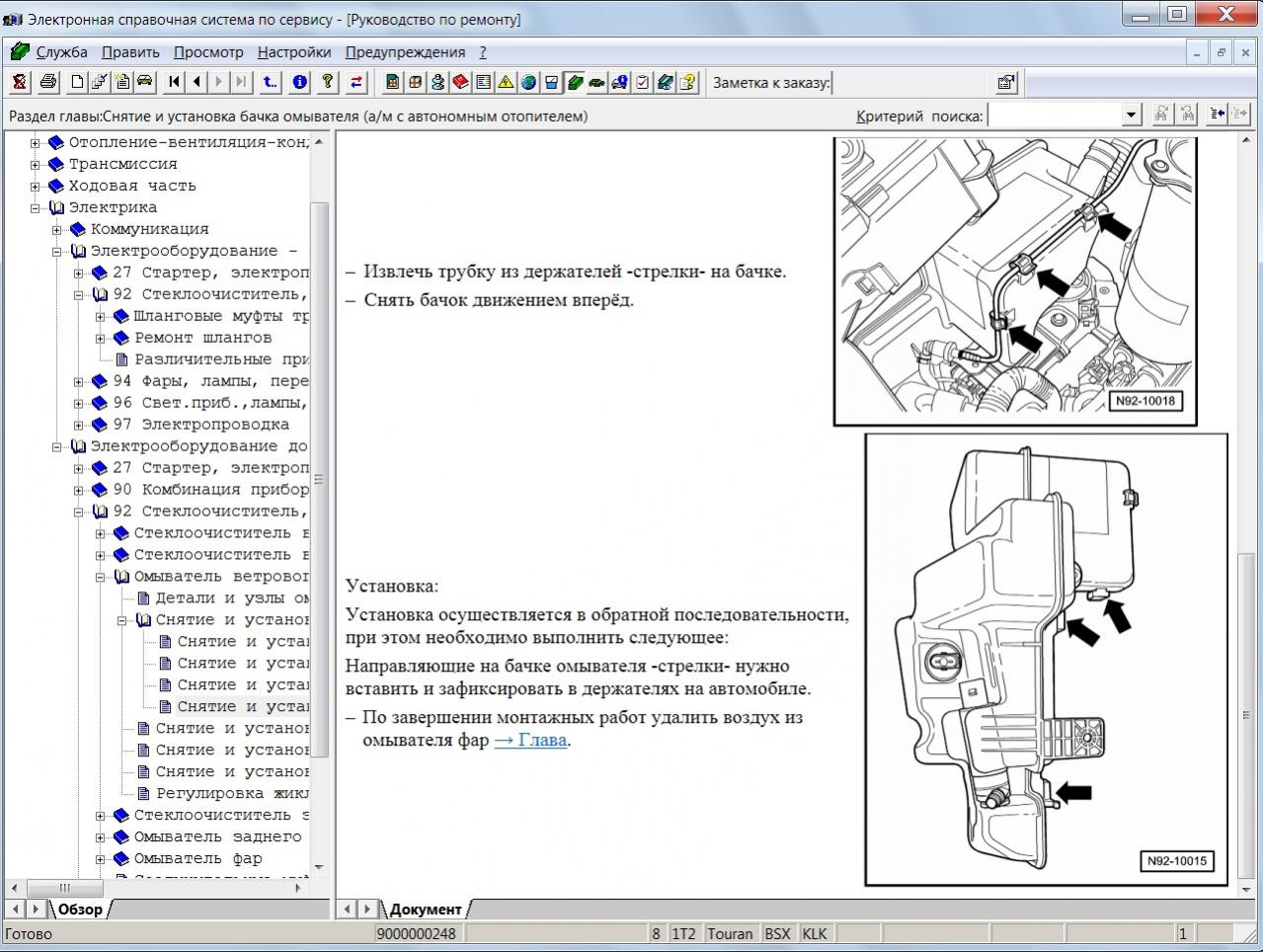The width and height of the screenshot is (1263, 952).
Task: Expand the Коммуникация tree node
Action: [57, 229]
